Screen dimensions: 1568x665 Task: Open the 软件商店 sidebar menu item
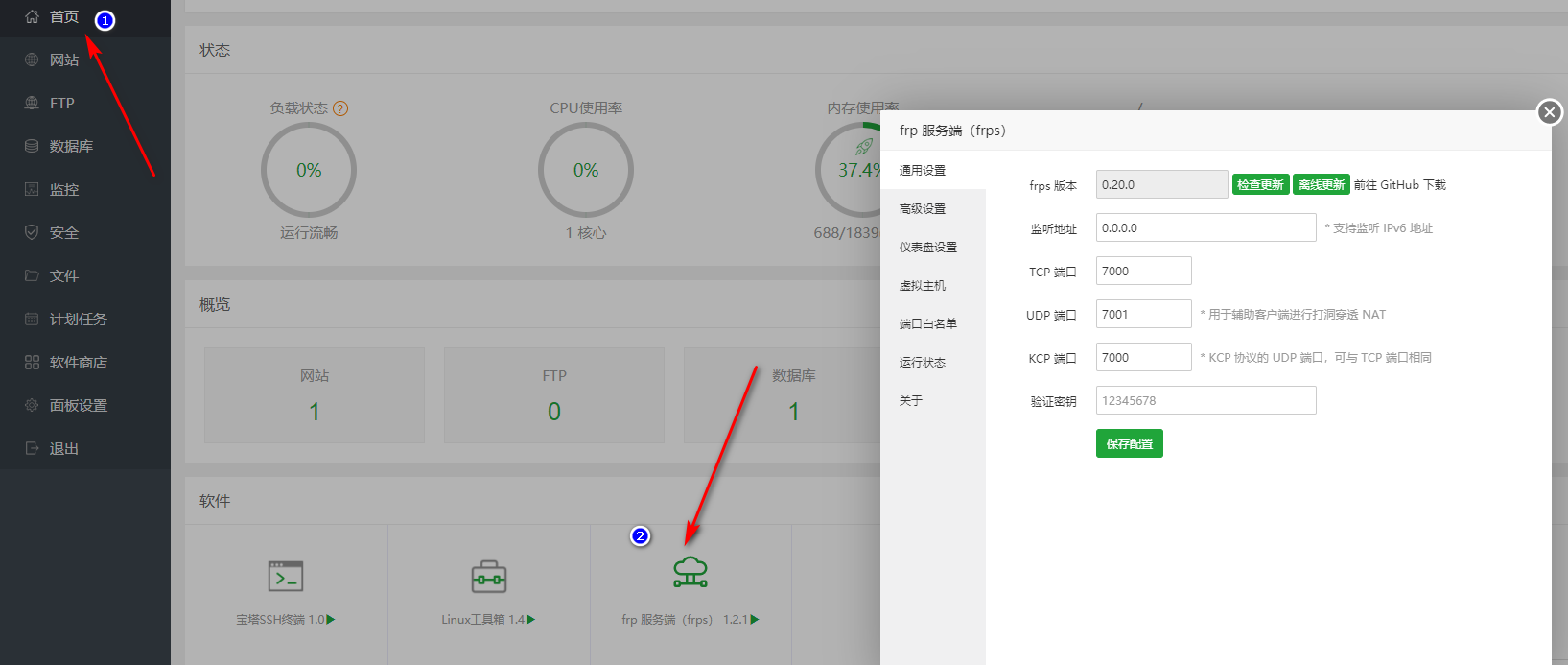[x=85, y=362]
